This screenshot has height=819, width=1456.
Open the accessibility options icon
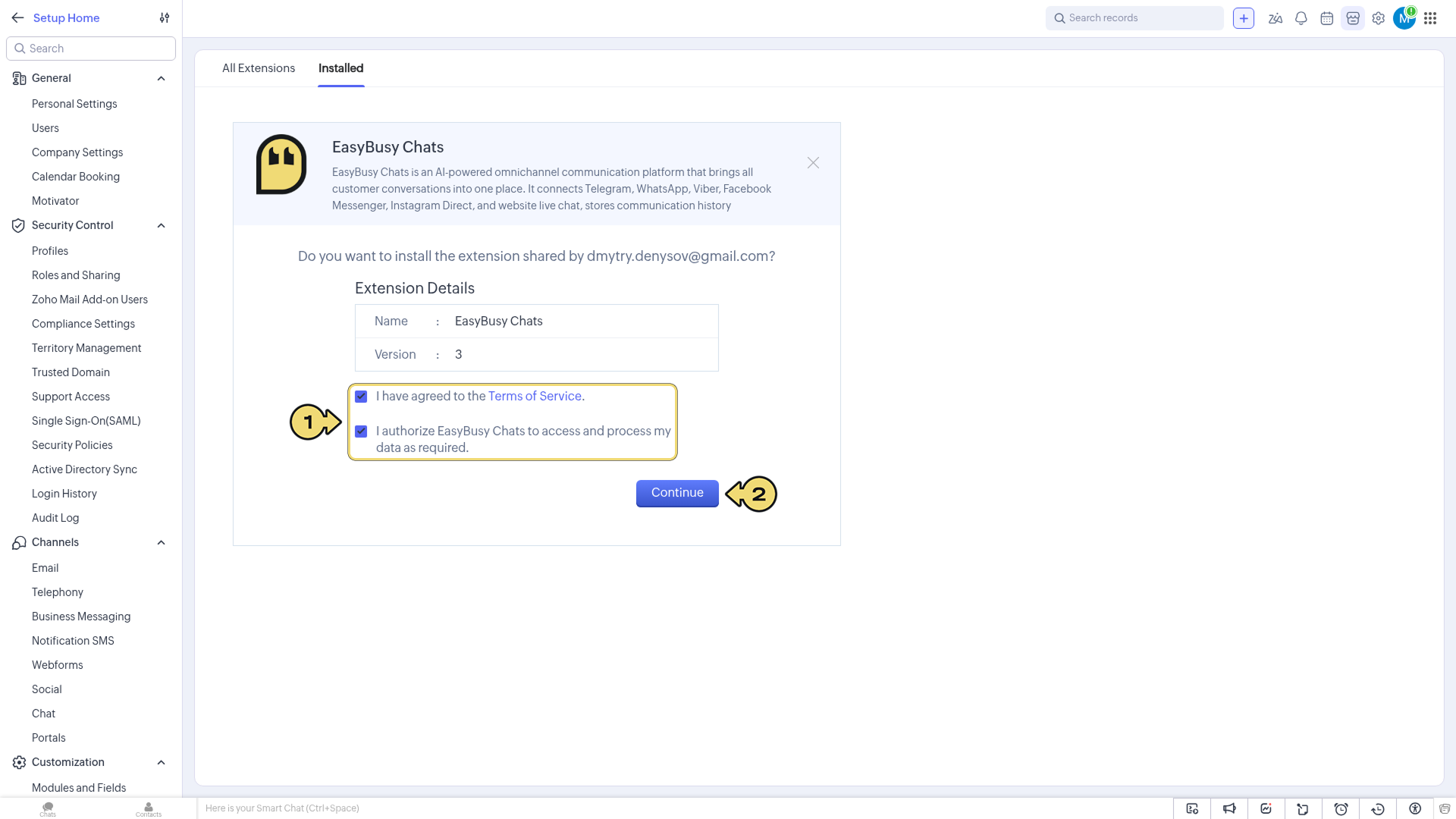pos(1415,809)
